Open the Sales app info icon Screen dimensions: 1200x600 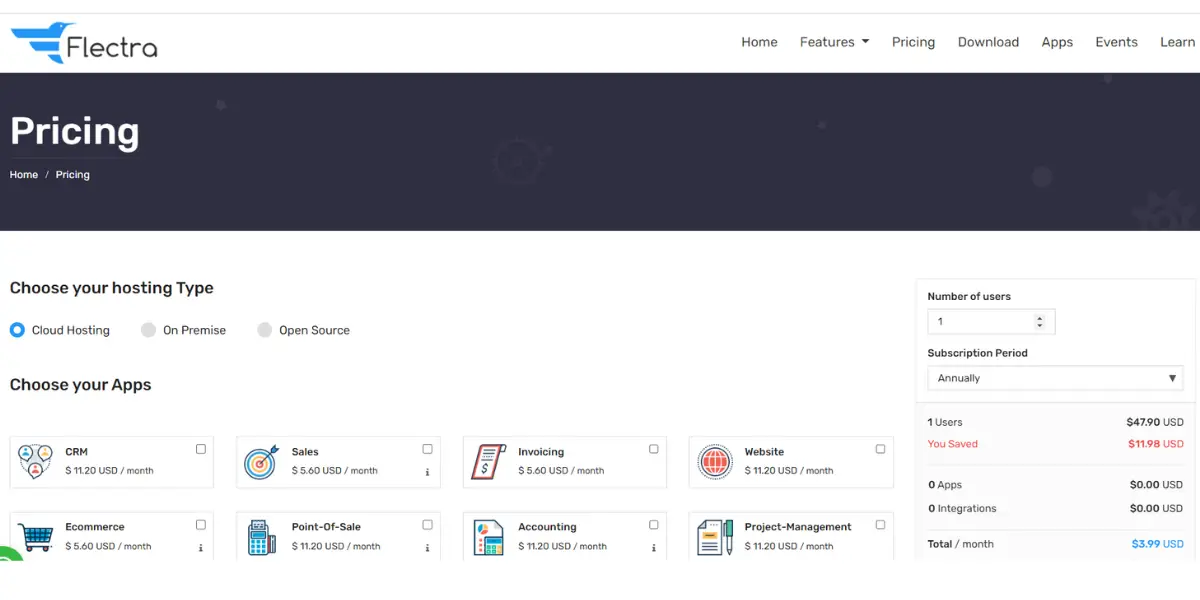[x=427, y=472]
